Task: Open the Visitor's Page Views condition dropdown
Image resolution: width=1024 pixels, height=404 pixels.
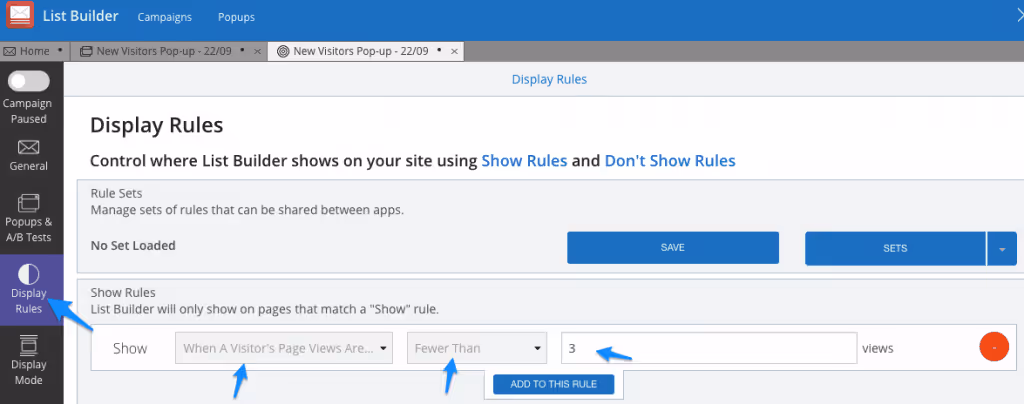Action: pyautogui.click(x=284, y=349)
